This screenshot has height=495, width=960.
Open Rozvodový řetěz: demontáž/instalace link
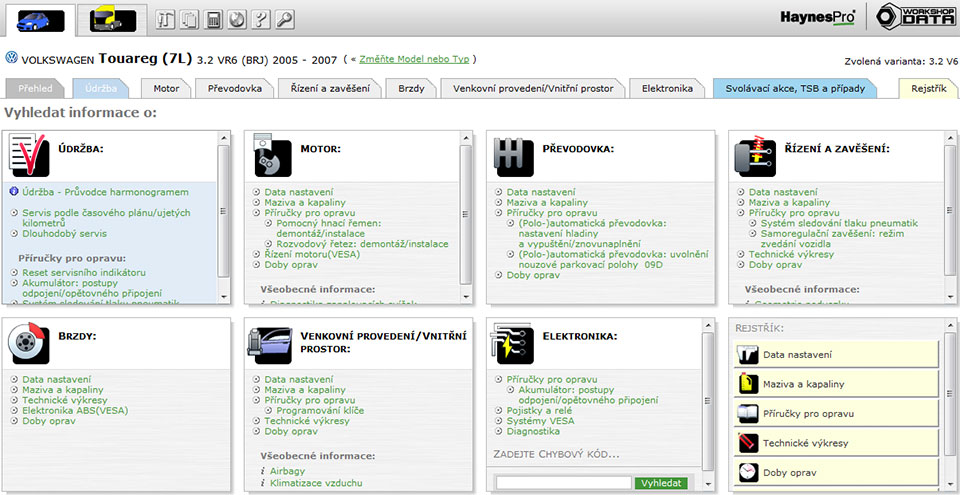362,244
